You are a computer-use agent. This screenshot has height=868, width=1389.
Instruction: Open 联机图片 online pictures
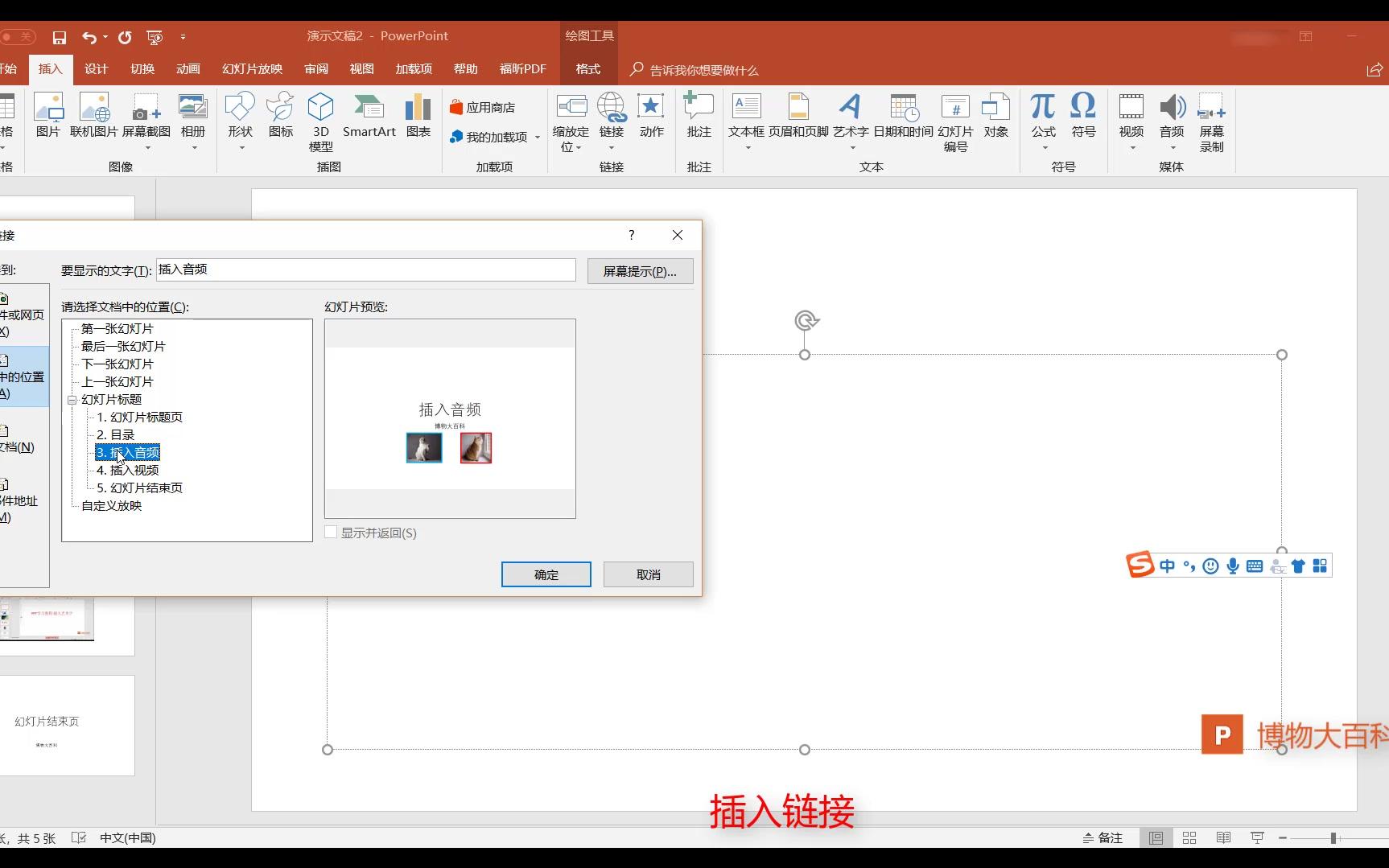click(94, 116)
